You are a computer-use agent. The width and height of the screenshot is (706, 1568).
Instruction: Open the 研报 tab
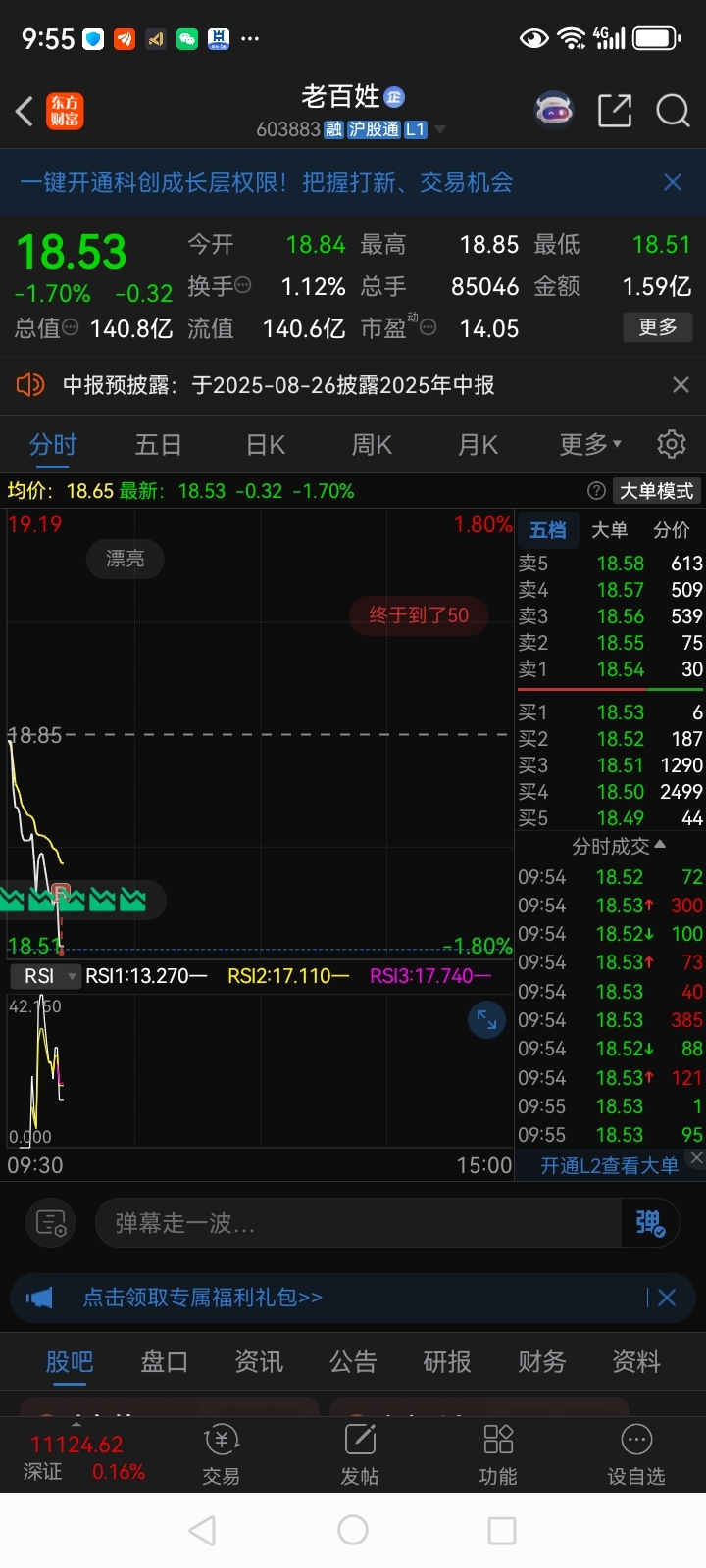[x=447, y=1361]
